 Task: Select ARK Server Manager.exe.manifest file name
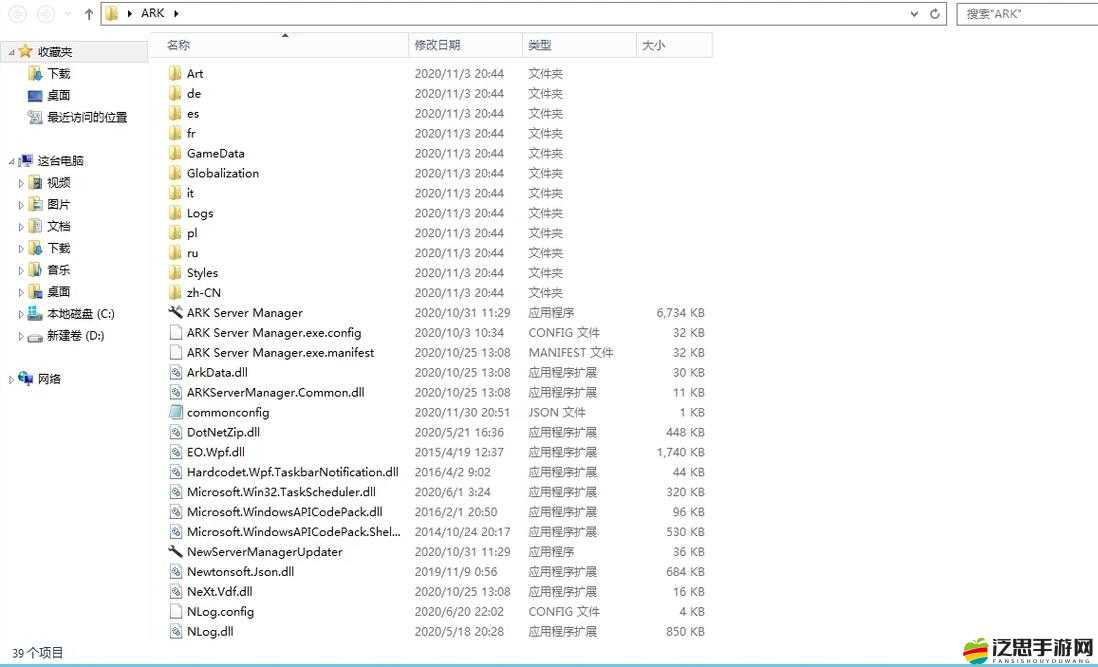280,353
